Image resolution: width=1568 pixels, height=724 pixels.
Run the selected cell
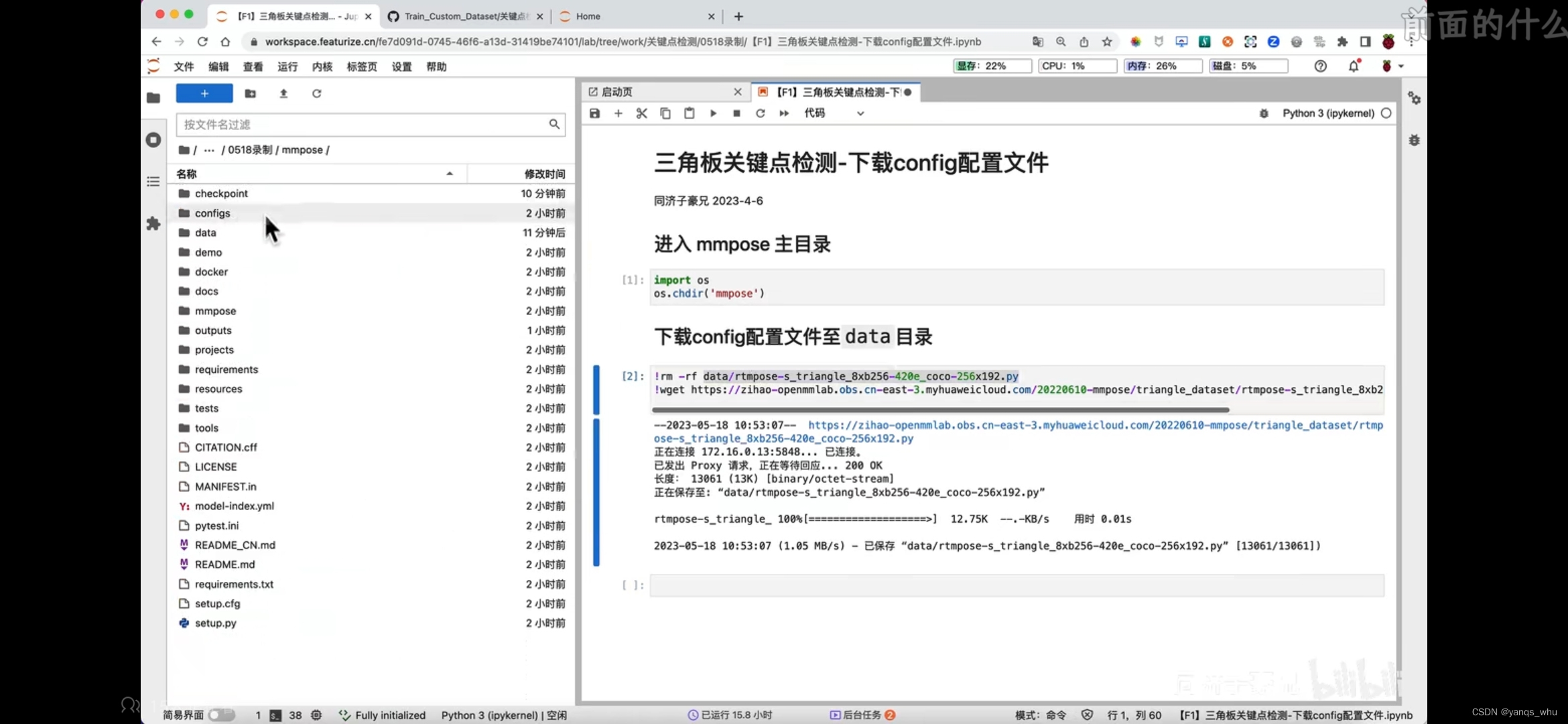[713, 113]
